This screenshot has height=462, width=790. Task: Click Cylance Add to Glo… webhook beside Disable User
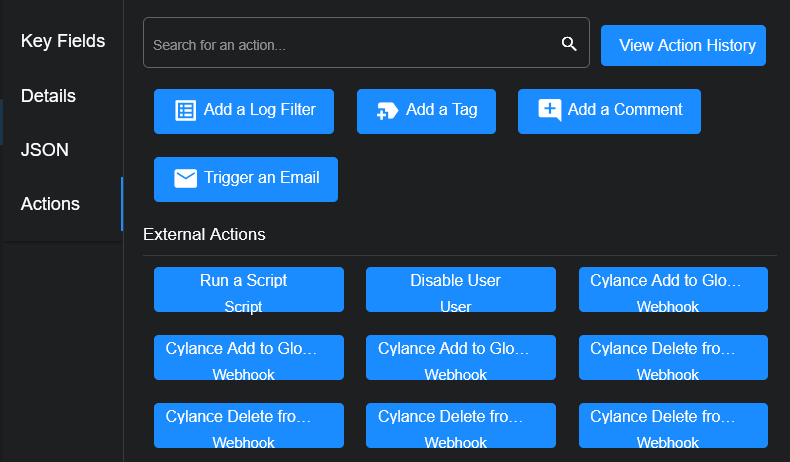tap(673, 289)
